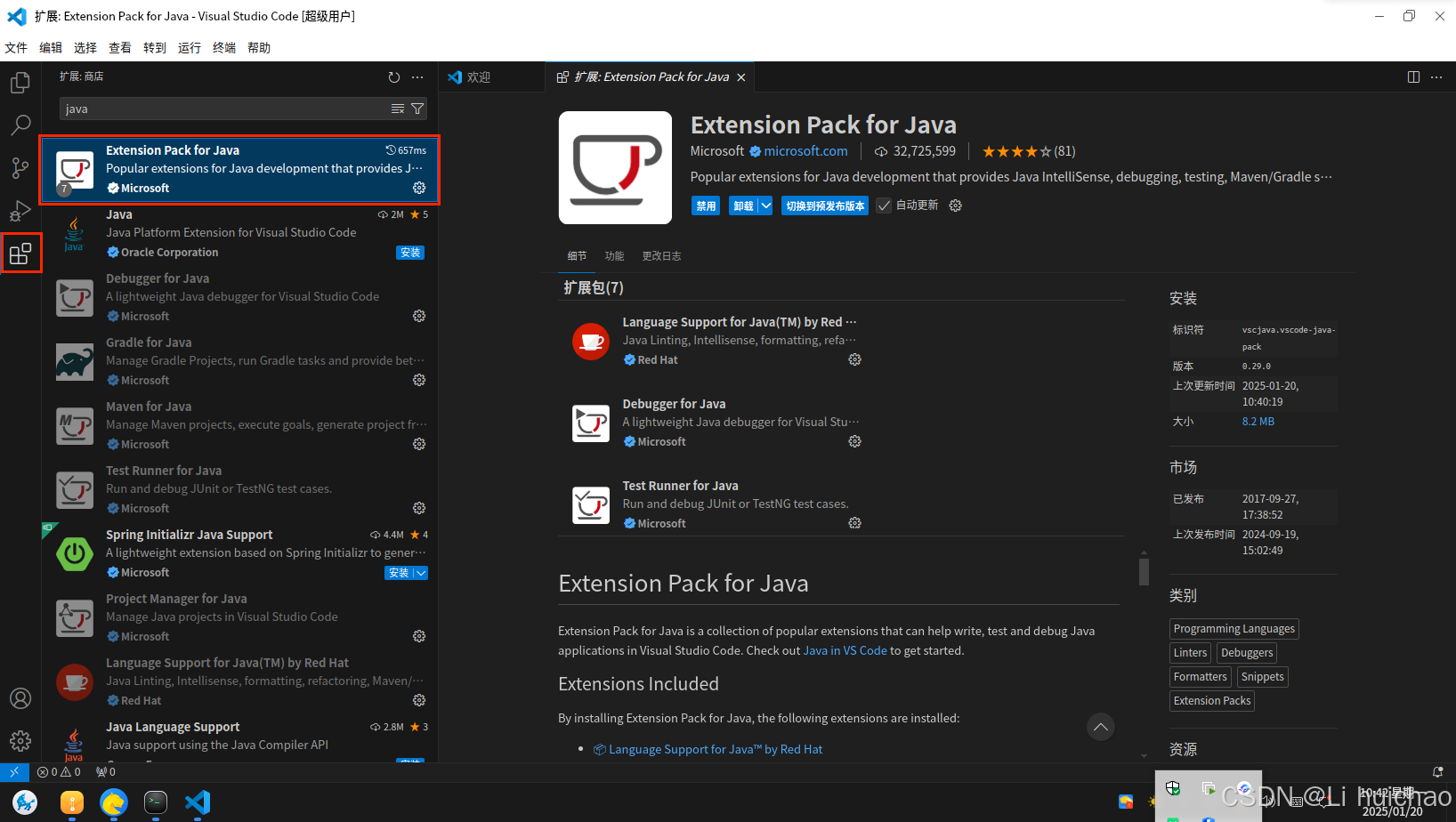1456x822 pixels.
Task: Clear extension search results
Action: tap(398, 109)
